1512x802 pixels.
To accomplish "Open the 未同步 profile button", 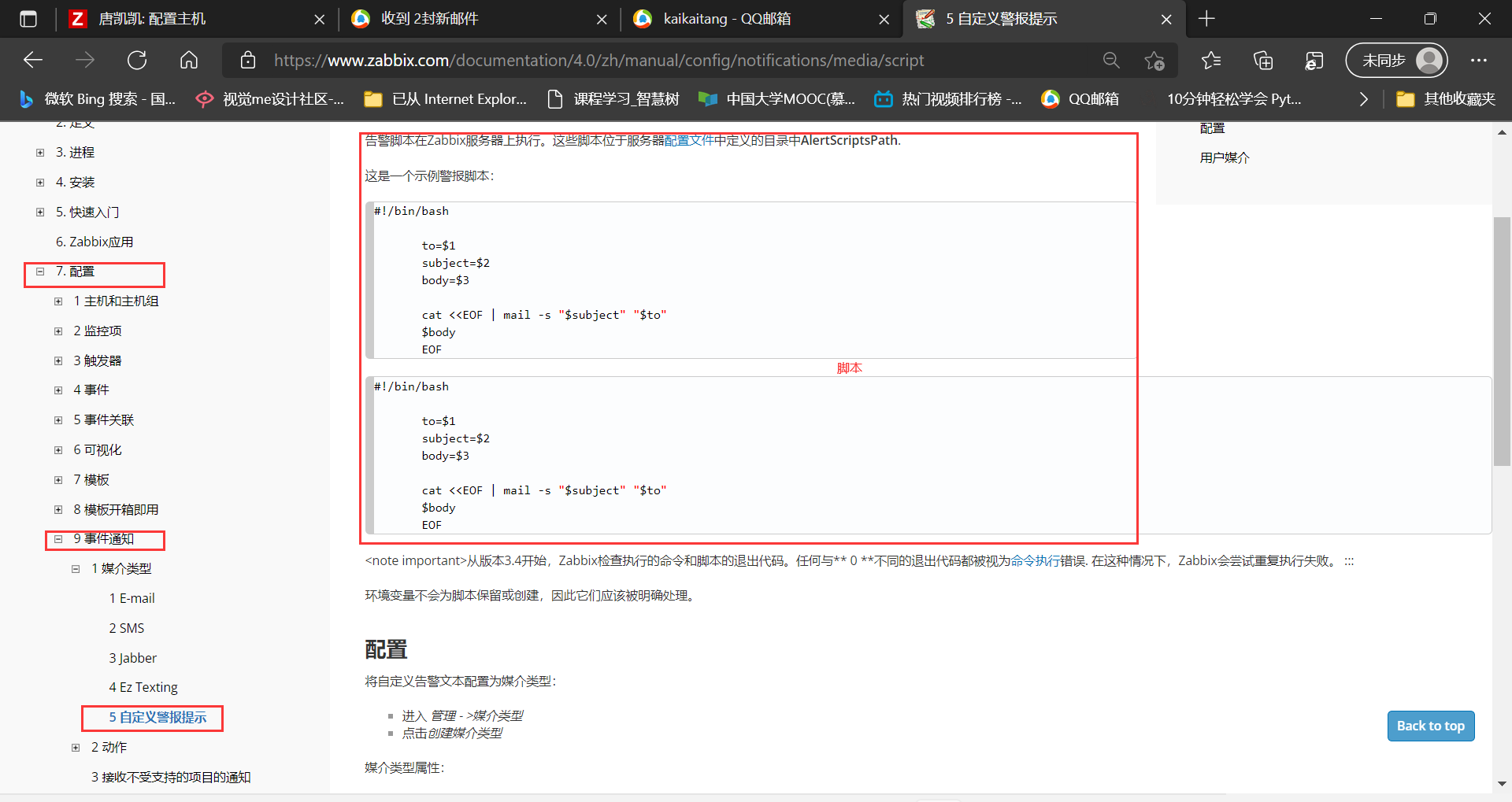I will [1396, 60].
